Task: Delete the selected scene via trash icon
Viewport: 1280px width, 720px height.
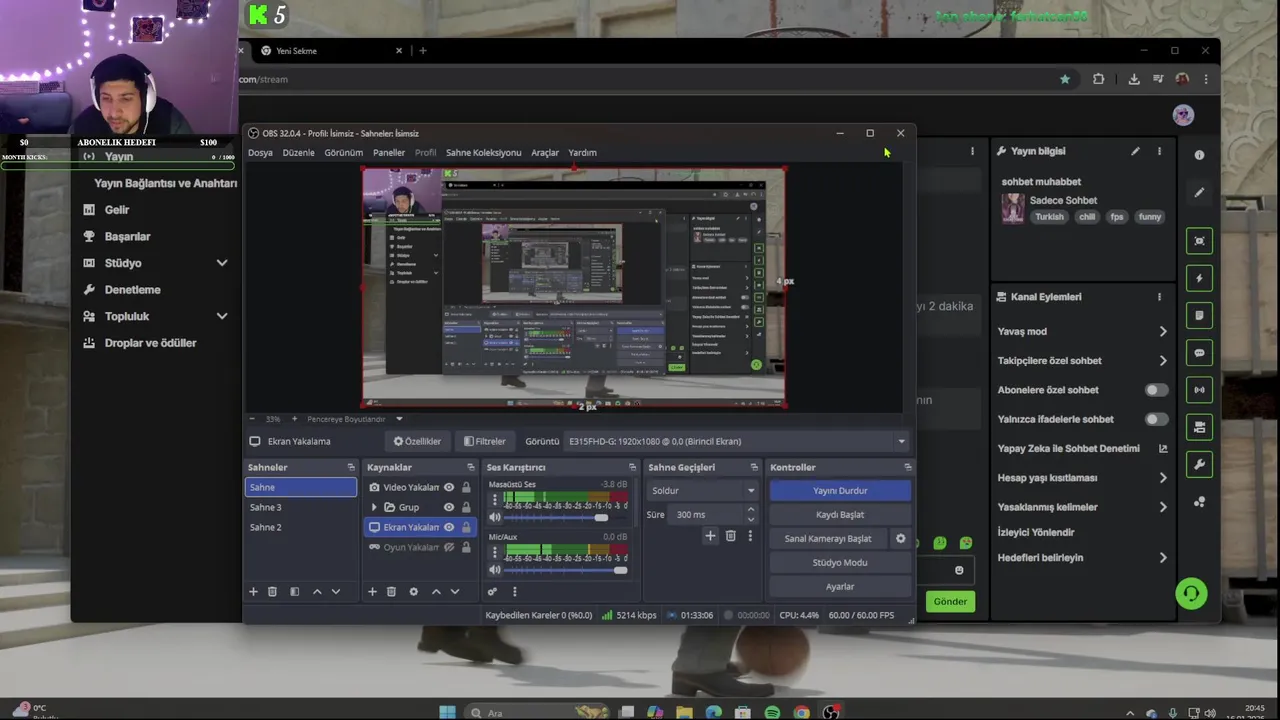Action: tap(272, 592)
